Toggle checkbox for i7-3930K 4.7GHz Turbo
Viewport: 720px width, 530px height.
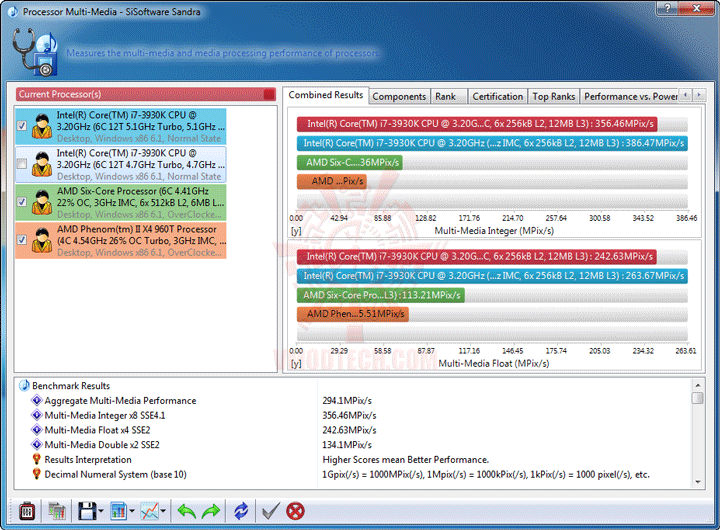point(22,164)
